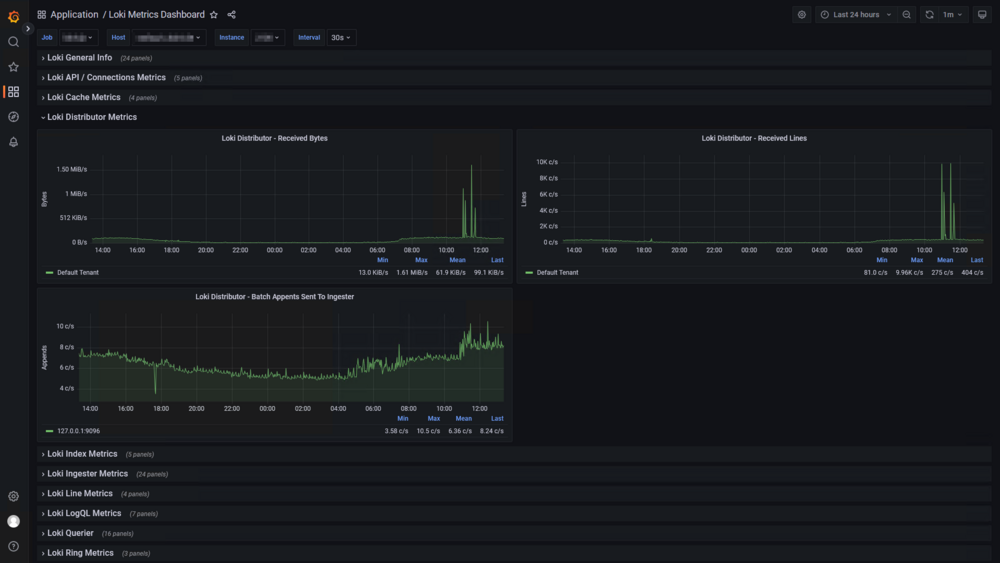The image size is (1000, 563).
Task: Zoom out the time range
Action: tap(906, 15)
